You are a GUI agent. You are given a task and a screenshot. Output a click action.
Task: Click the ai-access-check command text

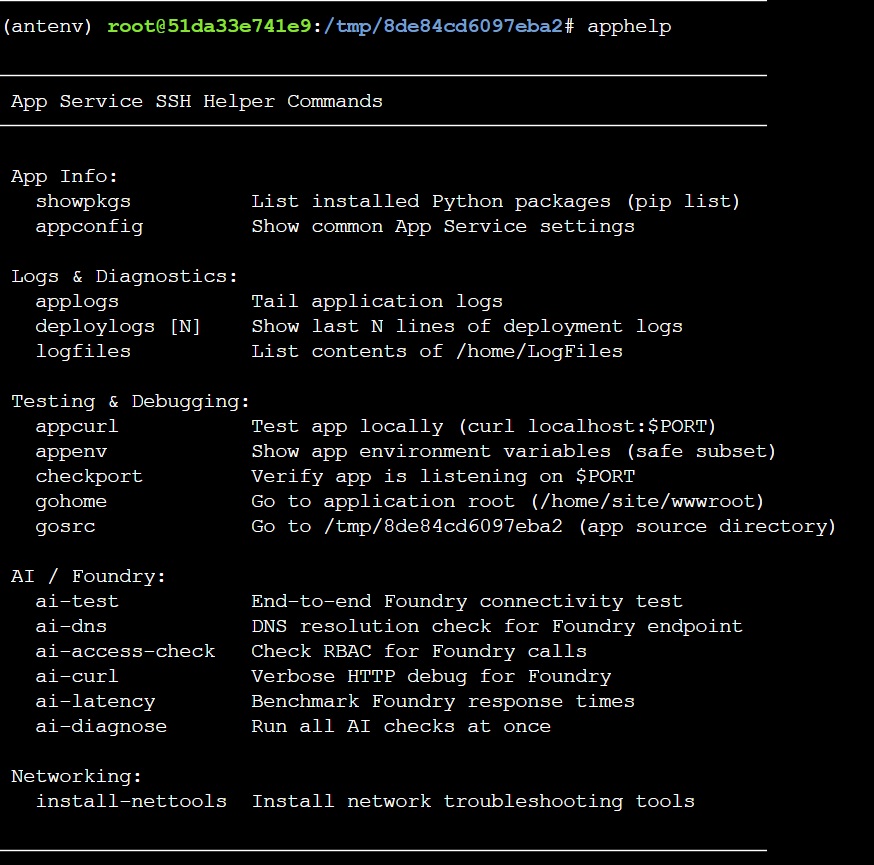[x=125, y=652]
